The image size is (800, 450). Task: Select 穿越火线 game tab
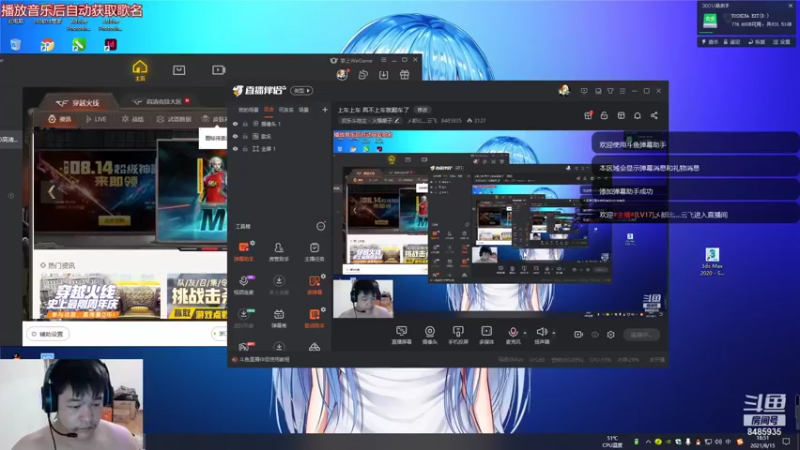pyautogui.click(x=79, y=103)
